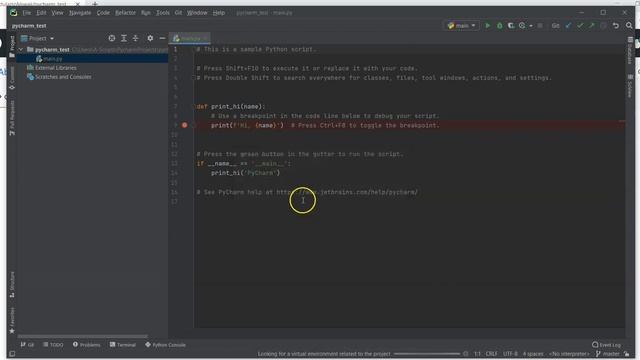Click the profiler run icon in toolbar

(522, 26)
